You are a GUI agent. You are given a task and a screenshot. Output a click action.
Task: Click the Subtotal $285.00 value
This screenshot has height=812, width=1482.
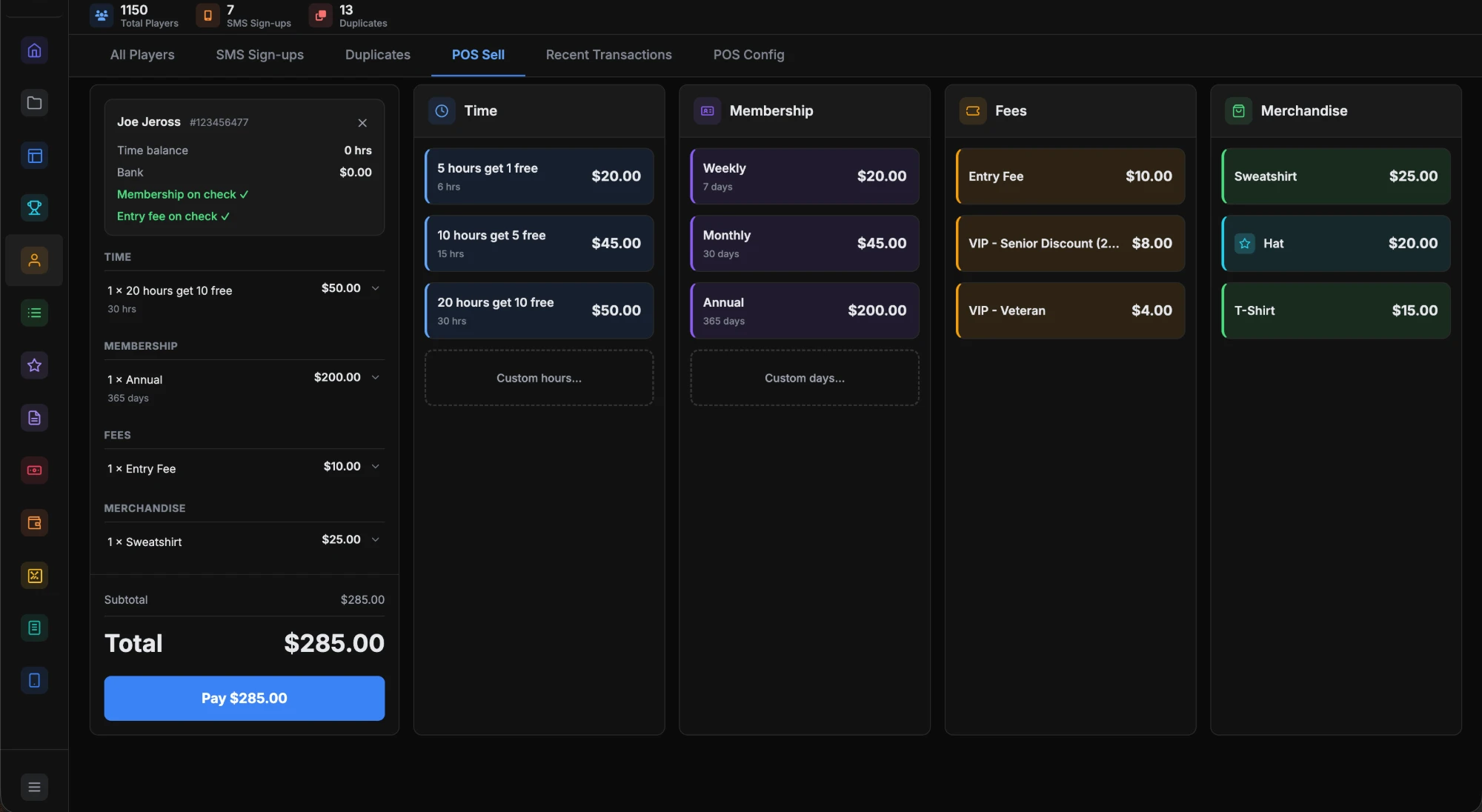pos(362,599)
